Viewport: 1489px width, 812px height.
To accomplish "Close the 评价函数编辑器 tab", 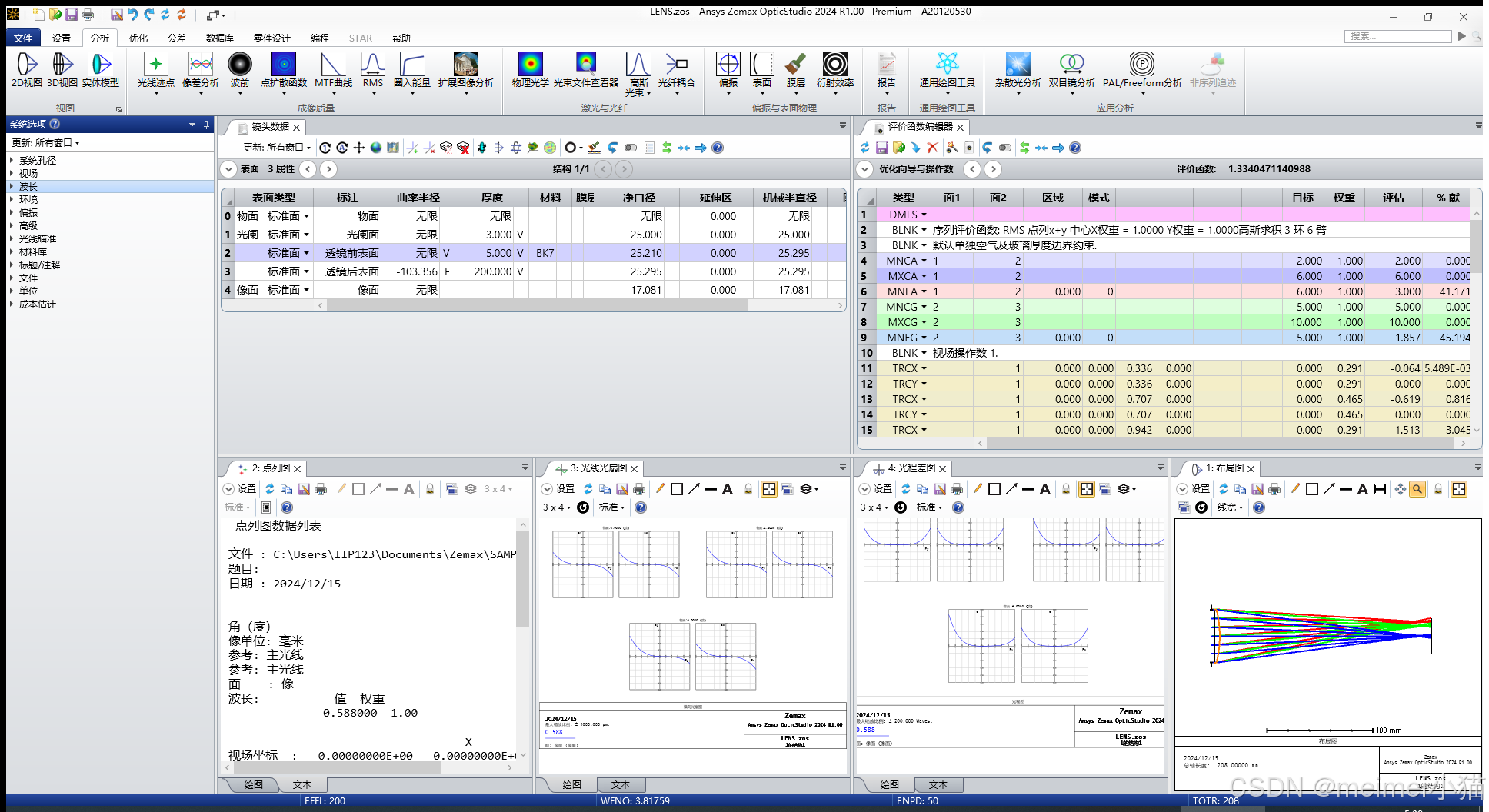I will click(x=960, y=127).
